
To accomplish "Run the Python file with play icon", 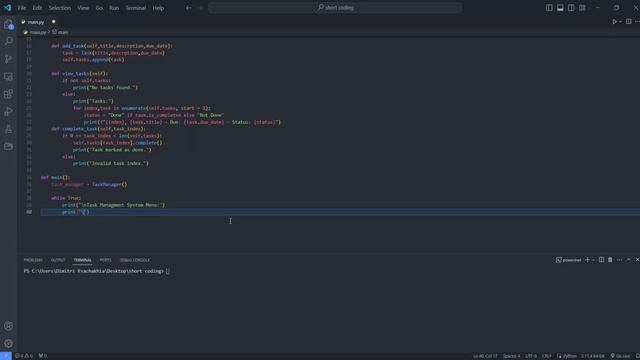I will (x=614, y=22).
